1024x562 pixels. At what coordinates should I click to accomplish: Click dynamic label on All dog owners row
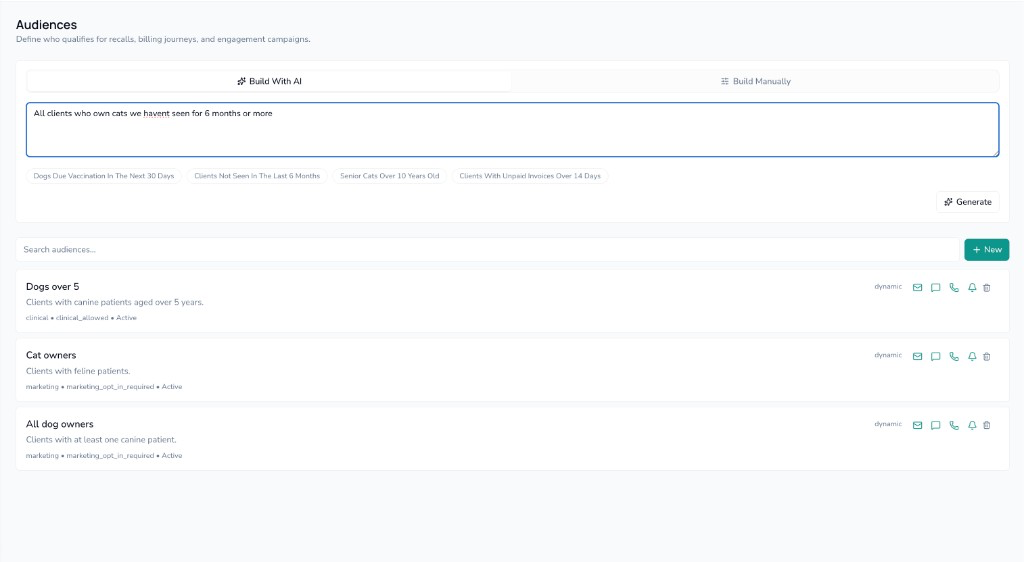[x=888, y=424]
